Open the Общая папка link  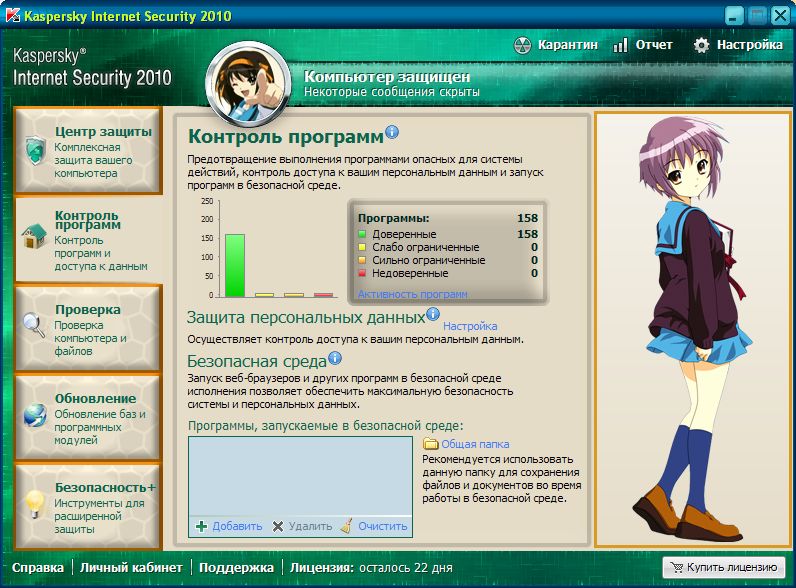pyautogui.click(x=475, y=444)
